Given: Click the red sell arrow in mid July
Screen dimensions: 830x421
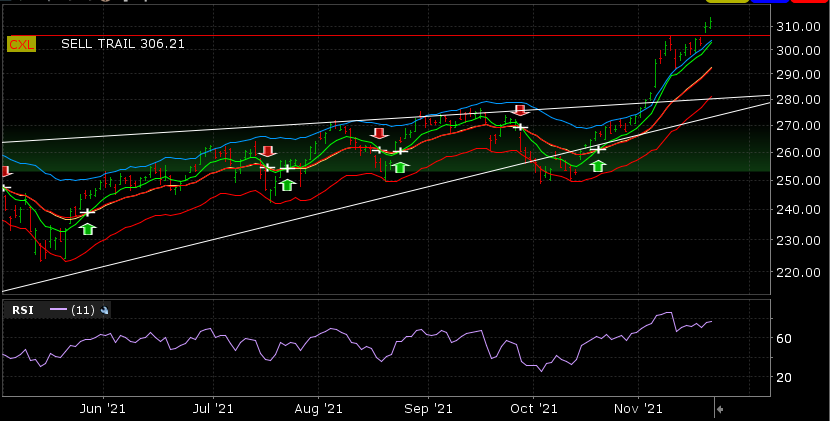Looking at the screenshot, I should coord(268,151).
